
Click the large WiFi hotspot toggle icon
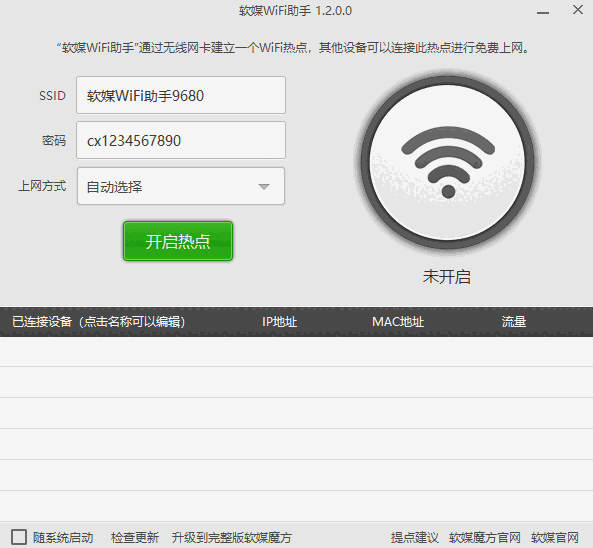[447, 162]
